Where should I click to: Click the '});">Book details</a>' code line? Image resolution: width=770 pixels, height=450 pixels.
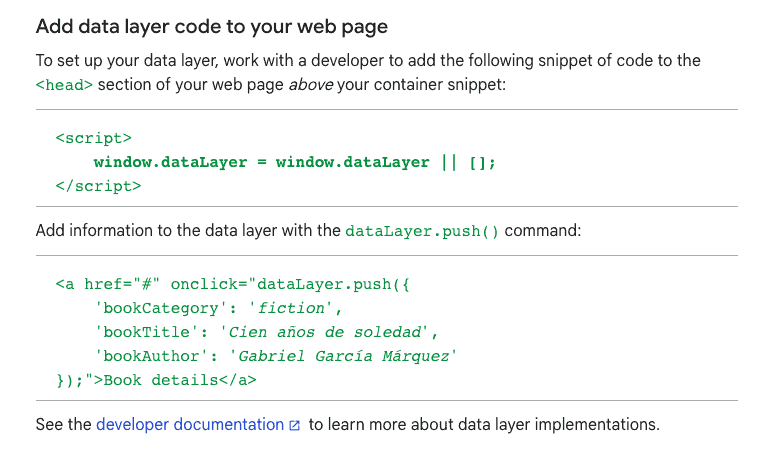[x=156, y=380]
